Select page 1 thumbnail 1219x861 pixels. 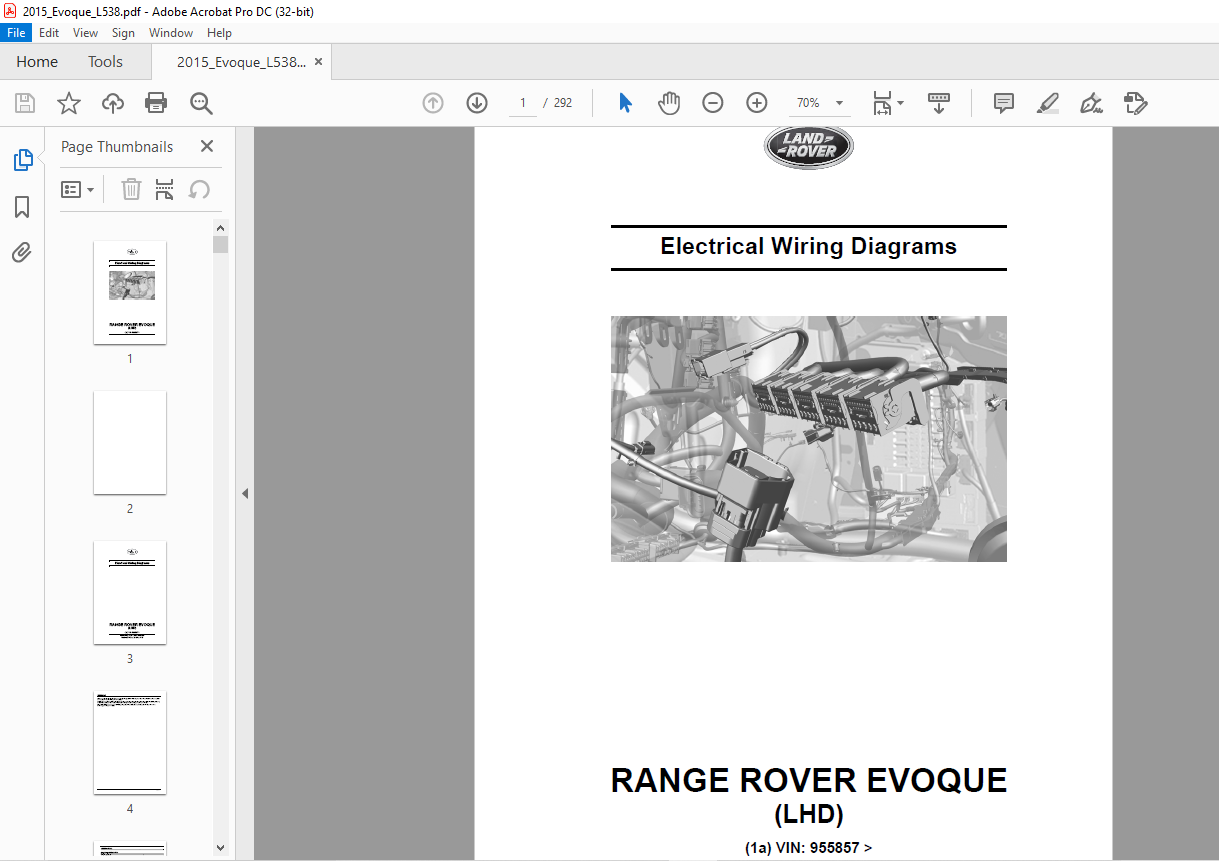pos(130,292)
